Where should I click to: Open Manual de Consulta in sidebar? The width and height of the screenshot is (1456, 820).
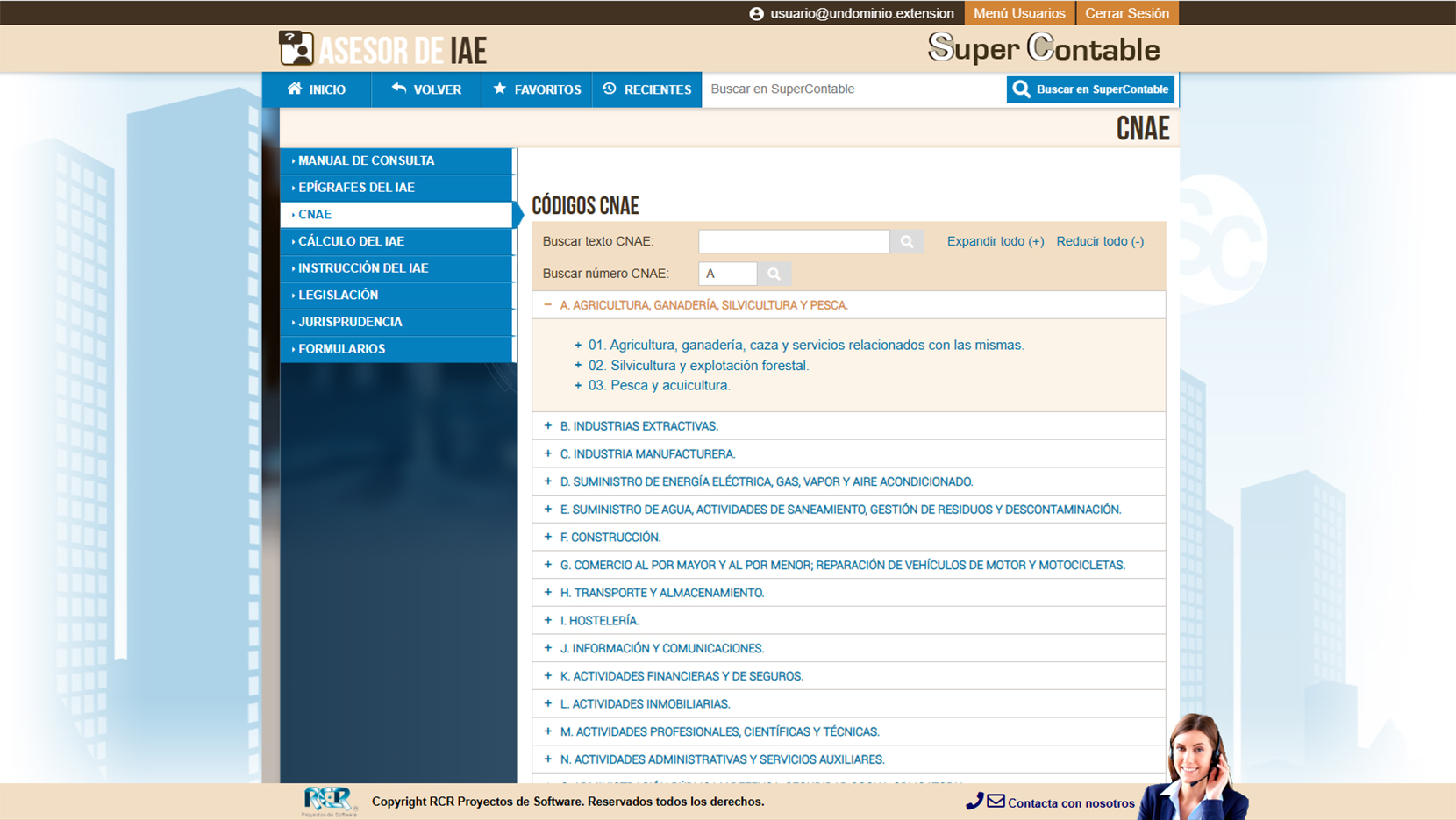pos(396,160)
